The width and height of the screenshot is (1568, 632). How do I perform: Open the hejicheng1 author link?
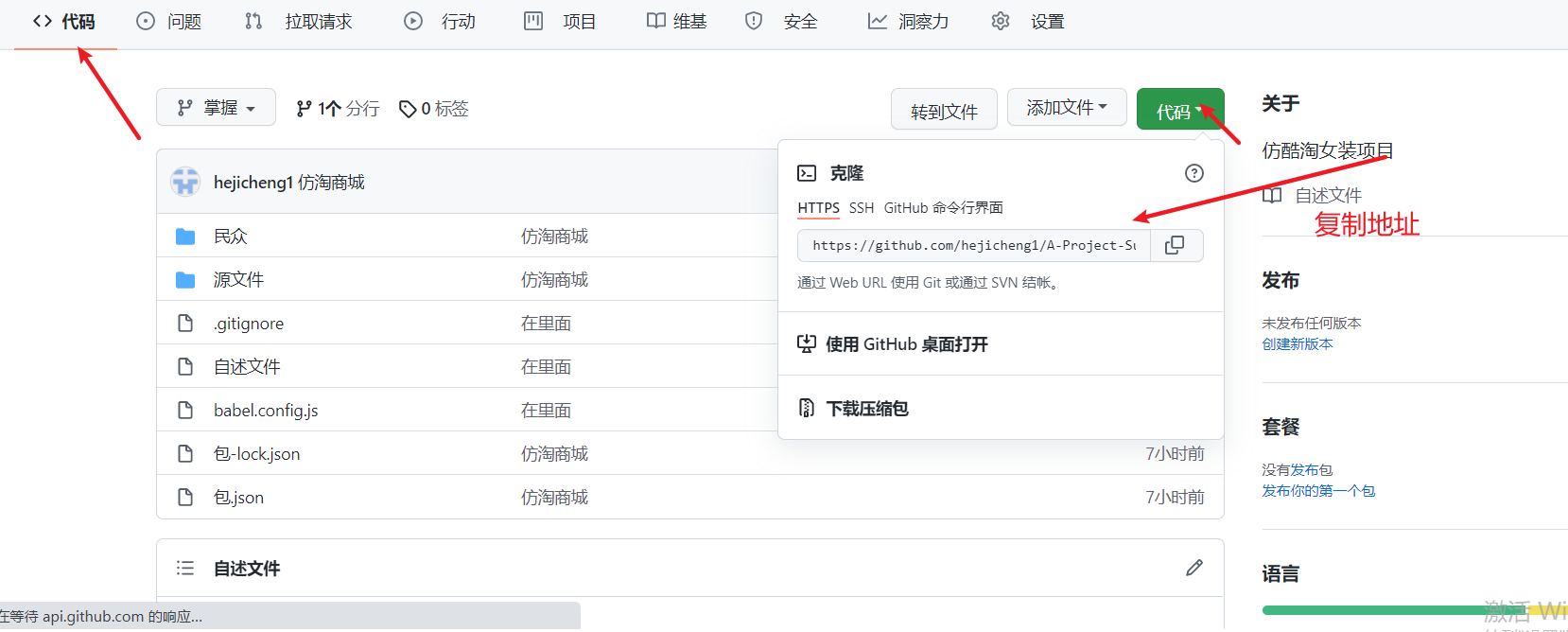253,182
